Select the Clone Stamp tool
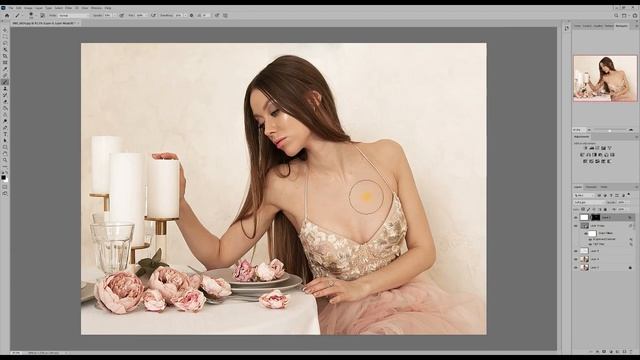The height and width of the screenshot is (360, 640). (5, 89)
